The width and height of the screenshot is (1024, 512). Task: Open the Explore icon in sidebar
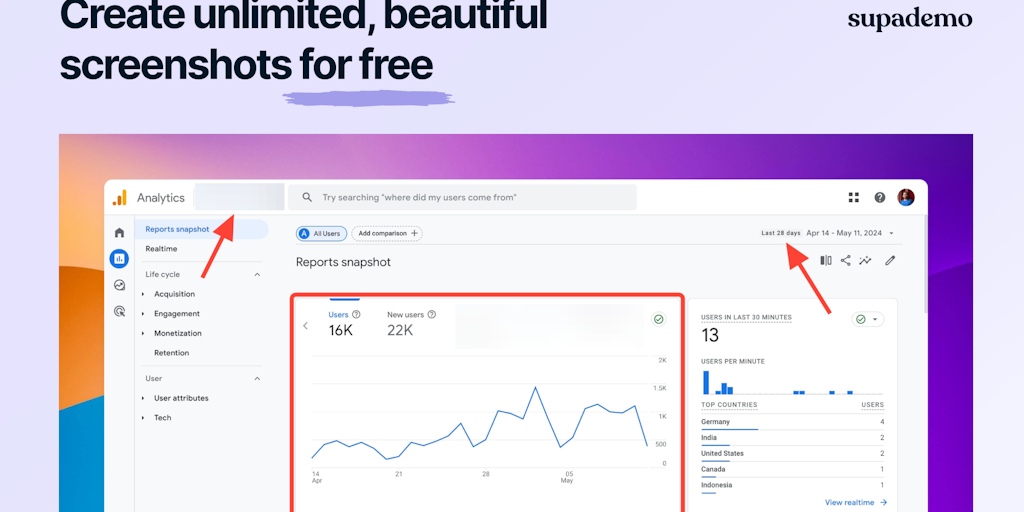119,285
